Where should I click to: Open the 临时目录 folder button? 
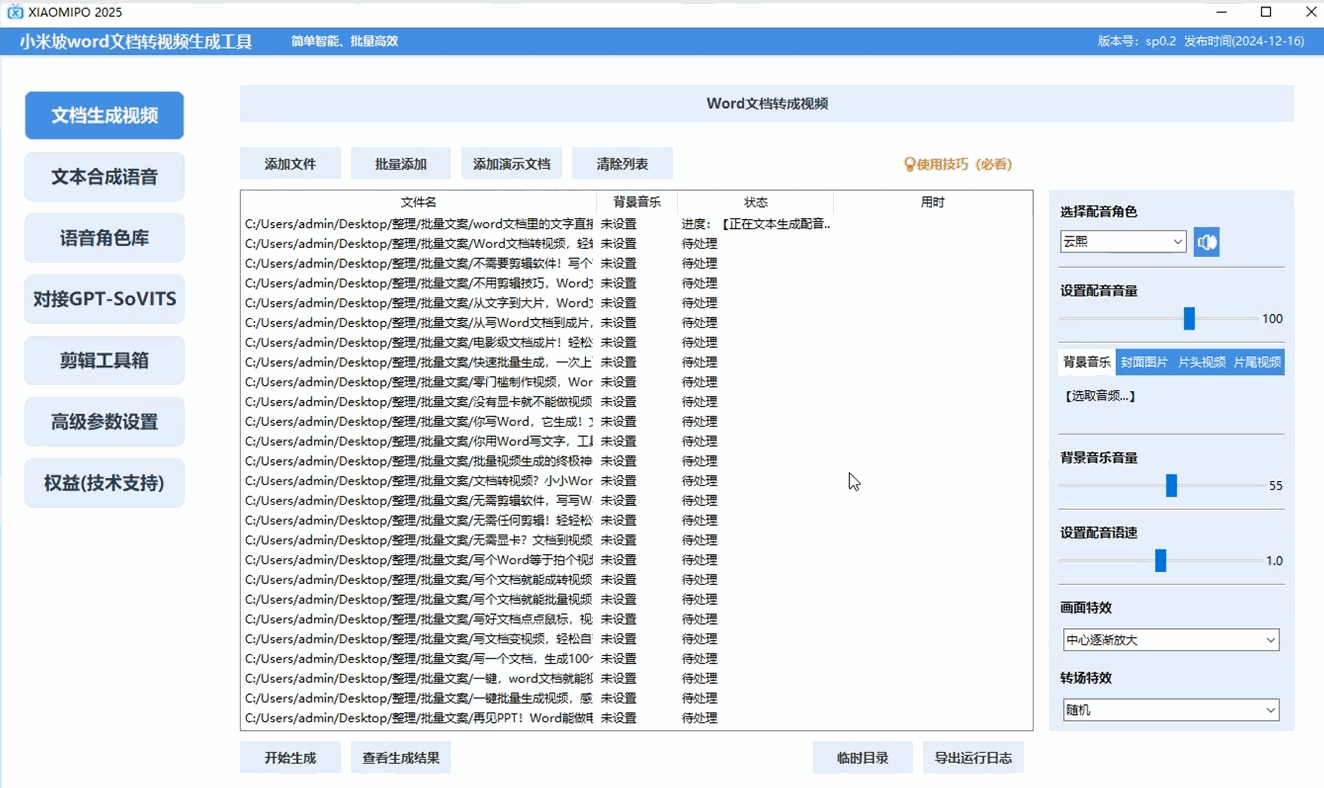[x=863, y=758]
